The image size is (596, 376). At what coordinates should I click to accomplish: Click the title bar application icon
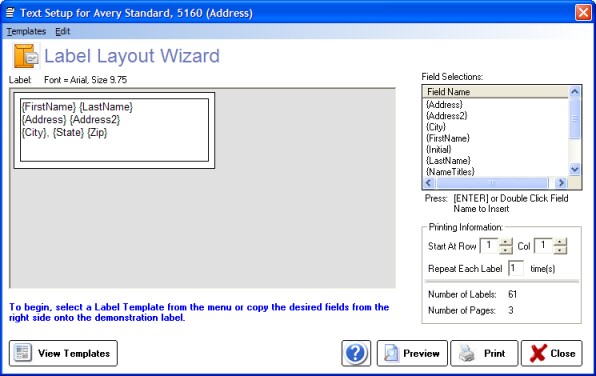[10, 13]
